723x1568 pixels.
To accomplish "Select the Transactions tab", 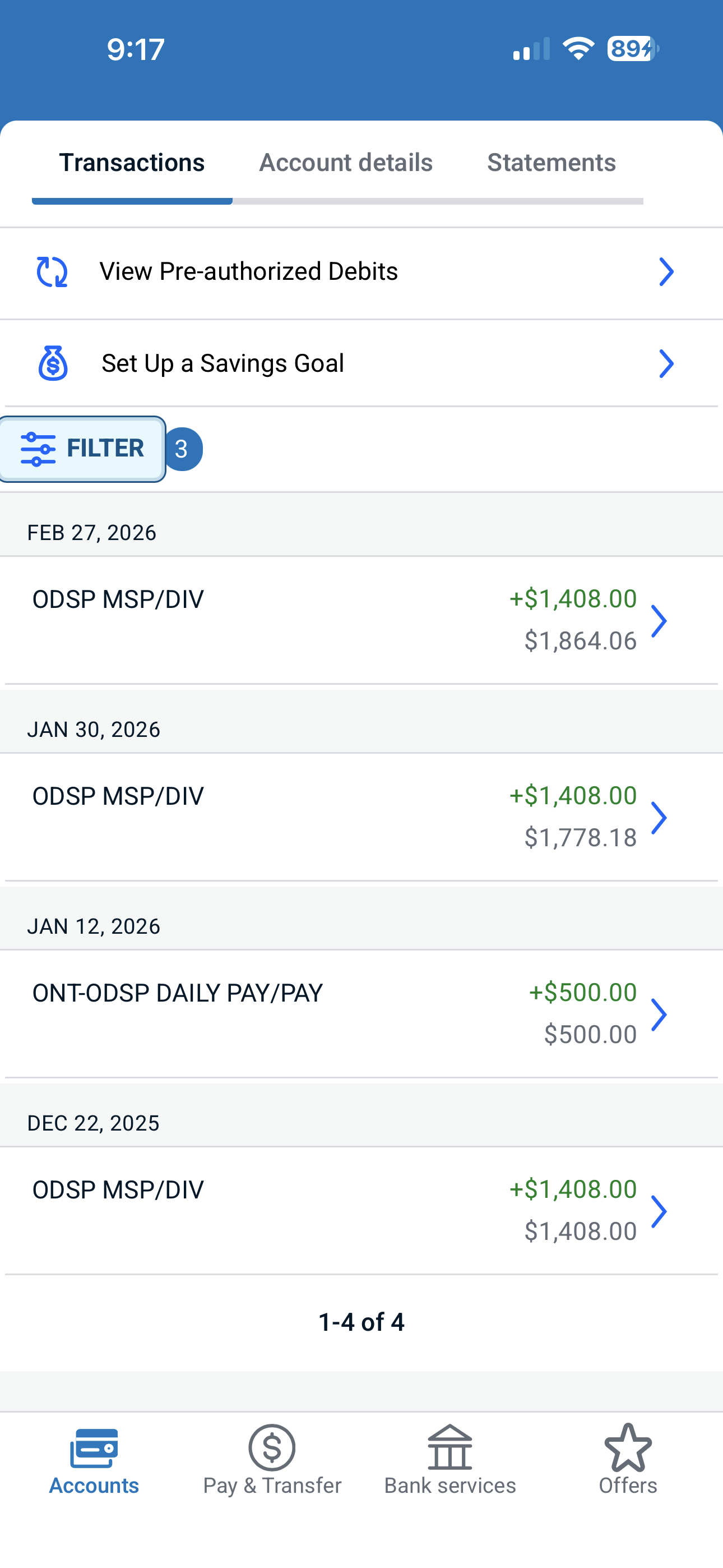I will click(132, 163).
